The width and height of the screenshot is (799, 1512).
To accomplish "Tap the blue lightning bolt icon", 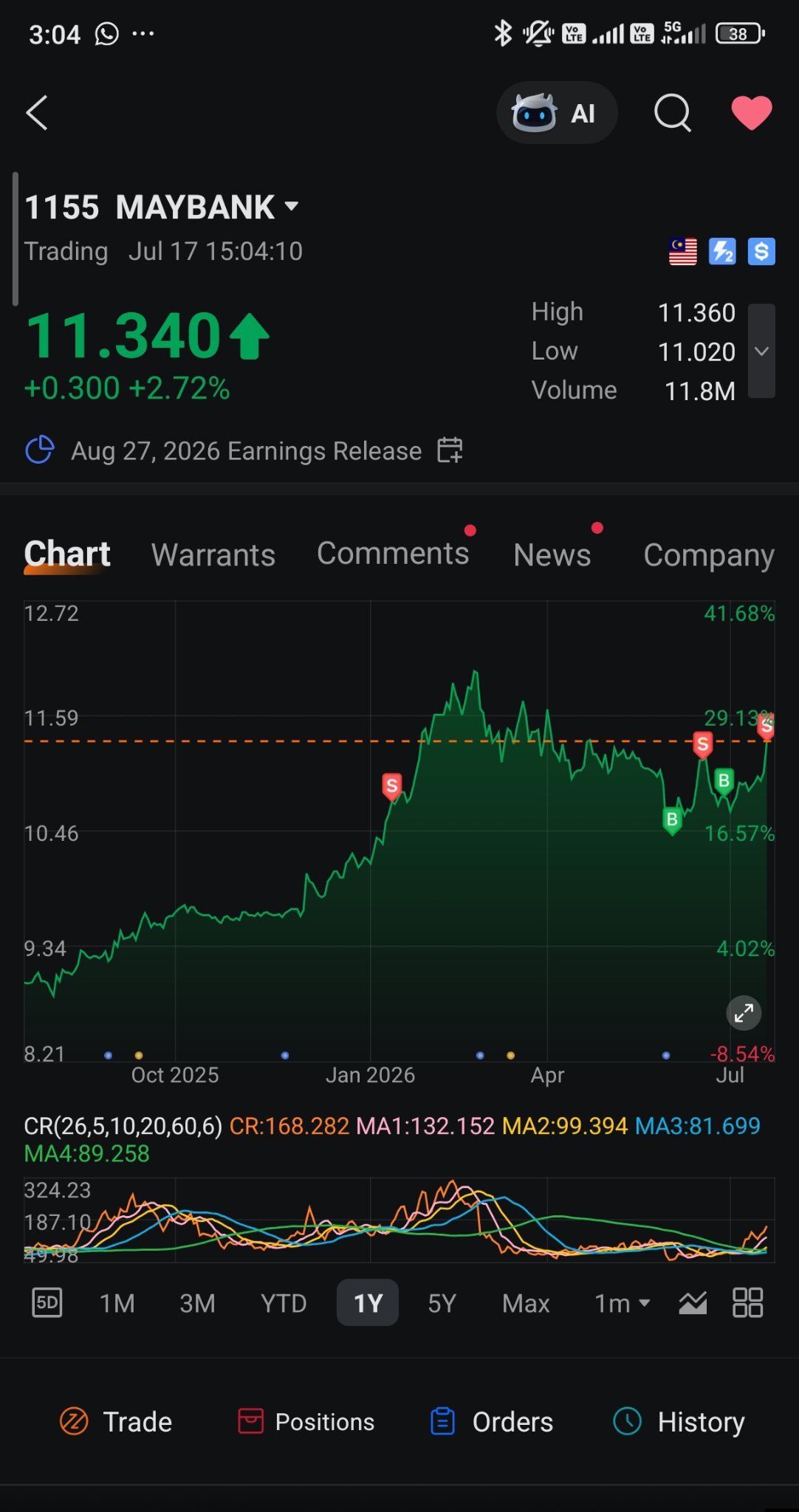I will [722, 252].
